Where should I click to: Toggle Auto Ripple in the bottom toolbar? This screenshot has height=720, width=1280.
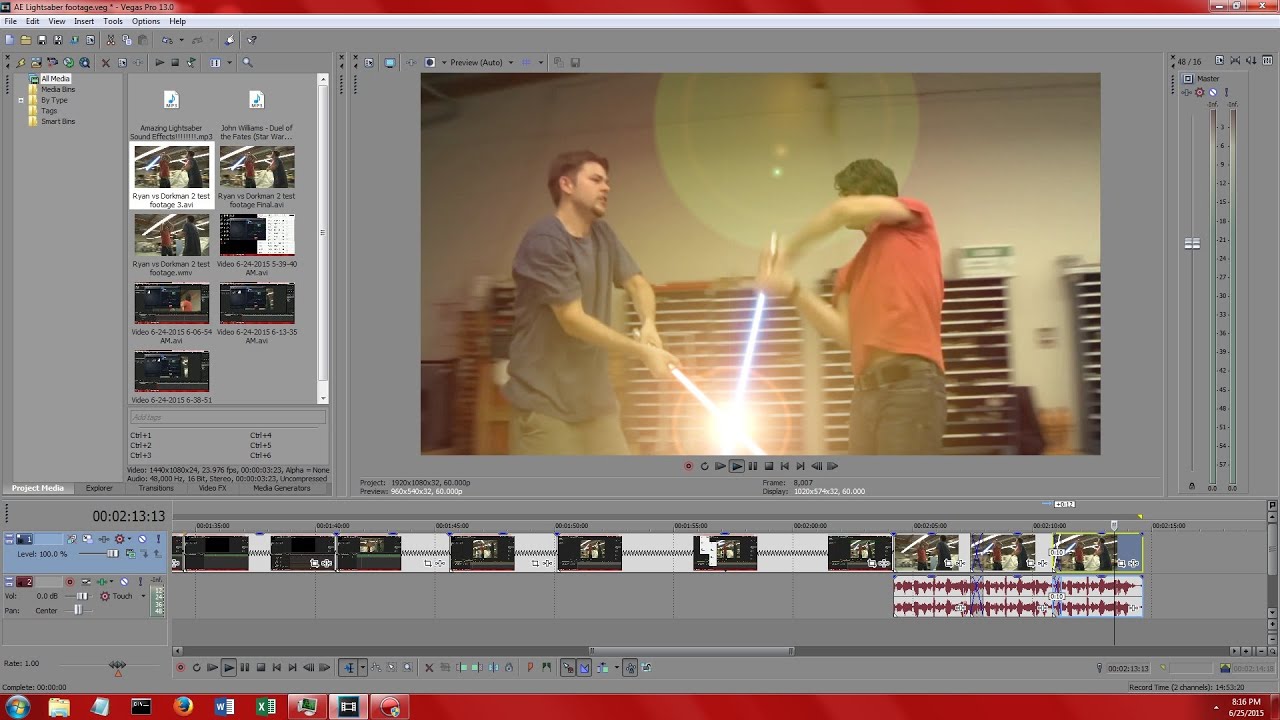tap(601, 667)
